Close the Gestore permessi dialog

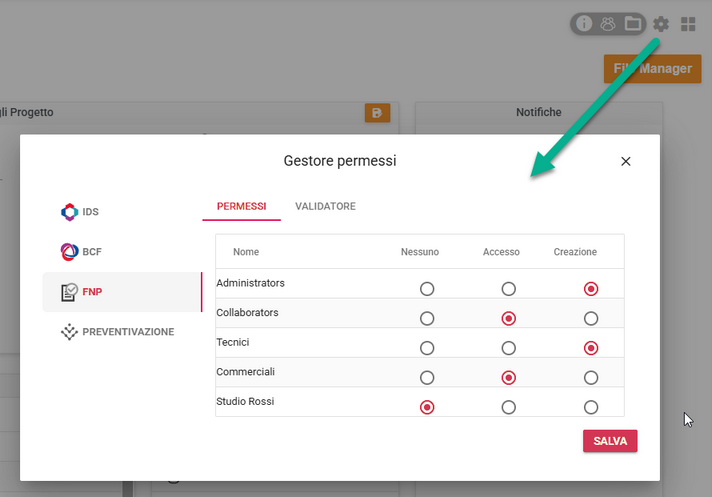(x=626, y=161)
